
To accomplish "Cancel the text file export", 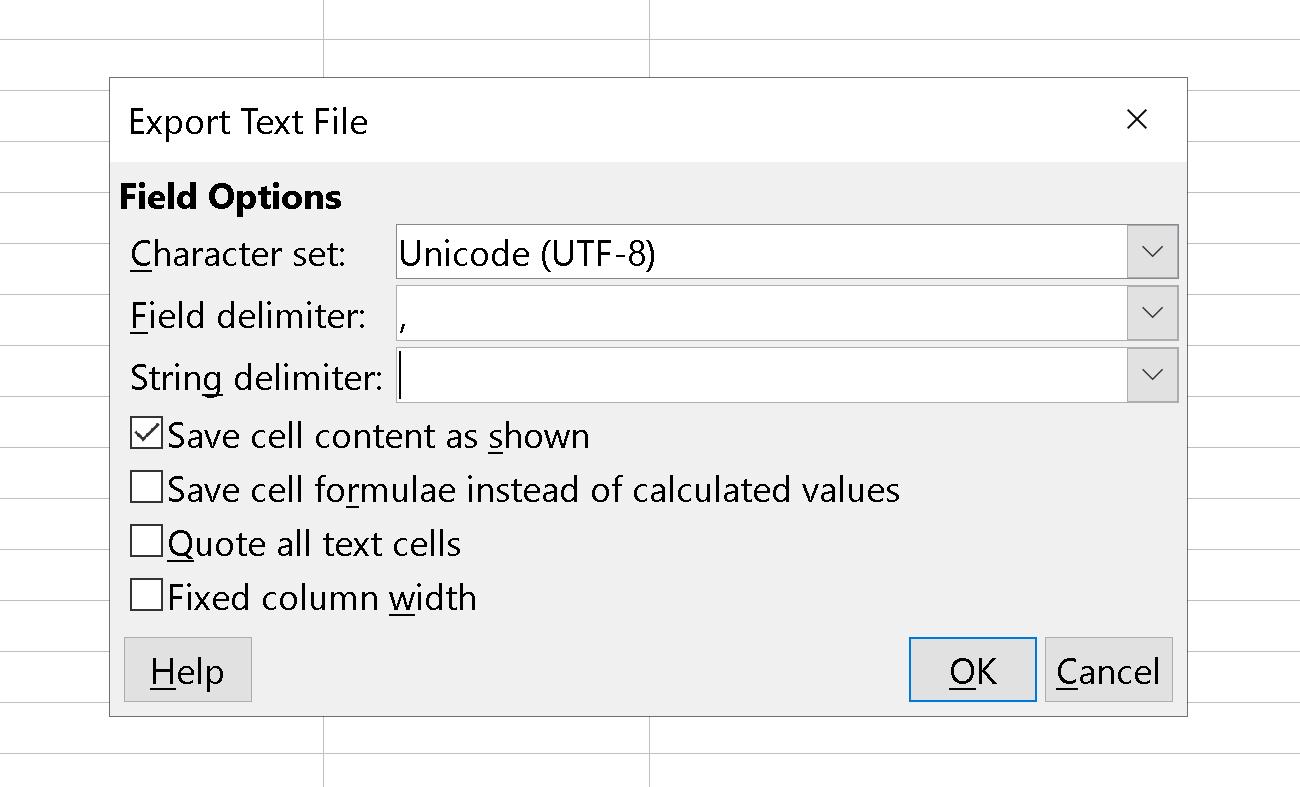I will (x=1108, y=670).
